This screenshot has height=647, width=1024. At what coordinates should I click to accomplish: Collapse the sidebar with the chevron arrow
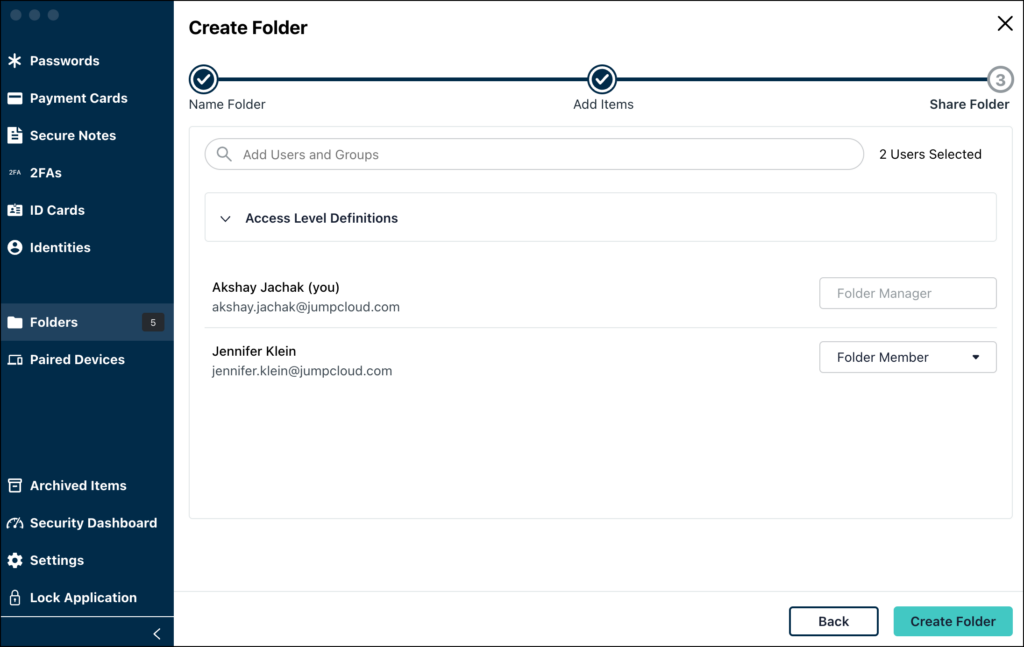(156, 632)
